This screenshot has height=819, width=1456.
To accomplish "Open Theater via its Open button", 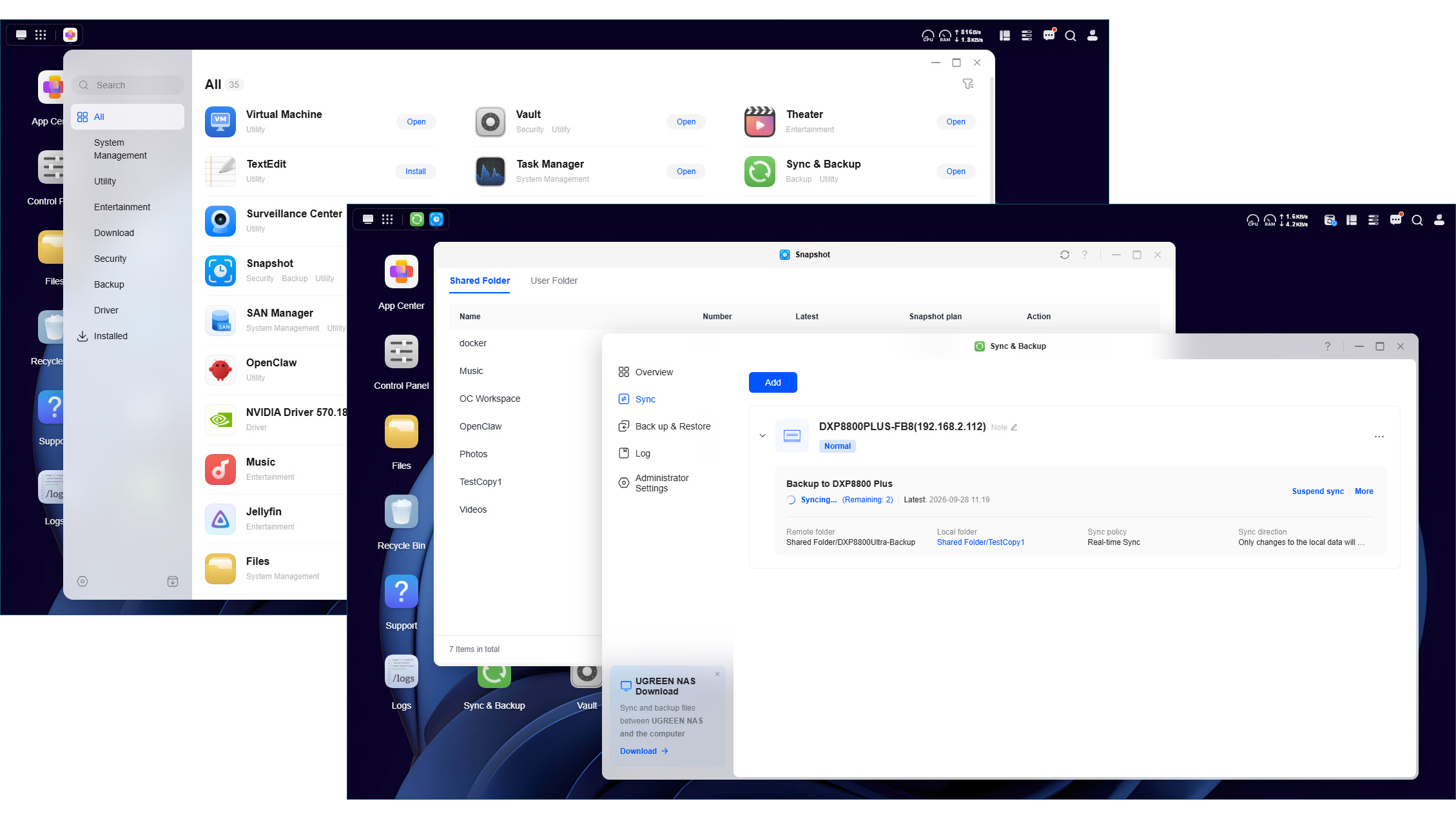I will coord(956,122).
